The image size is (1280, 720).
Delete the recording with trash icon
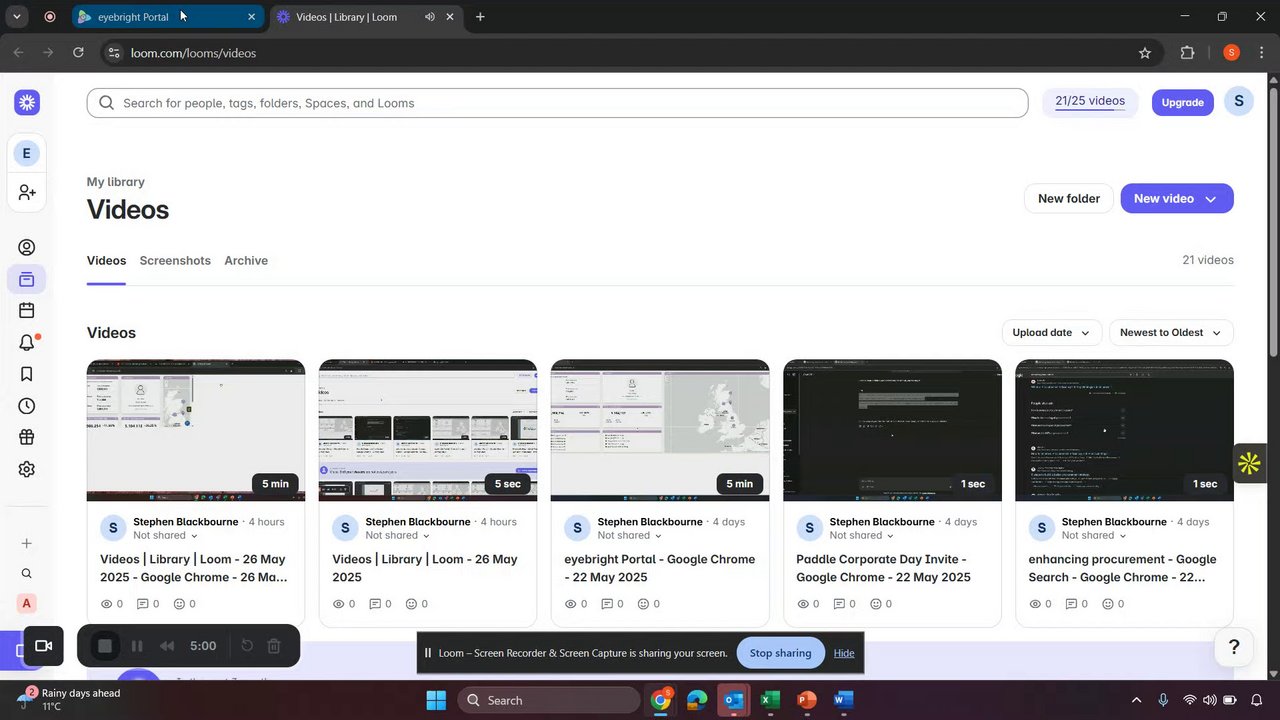tap(274, 646)
